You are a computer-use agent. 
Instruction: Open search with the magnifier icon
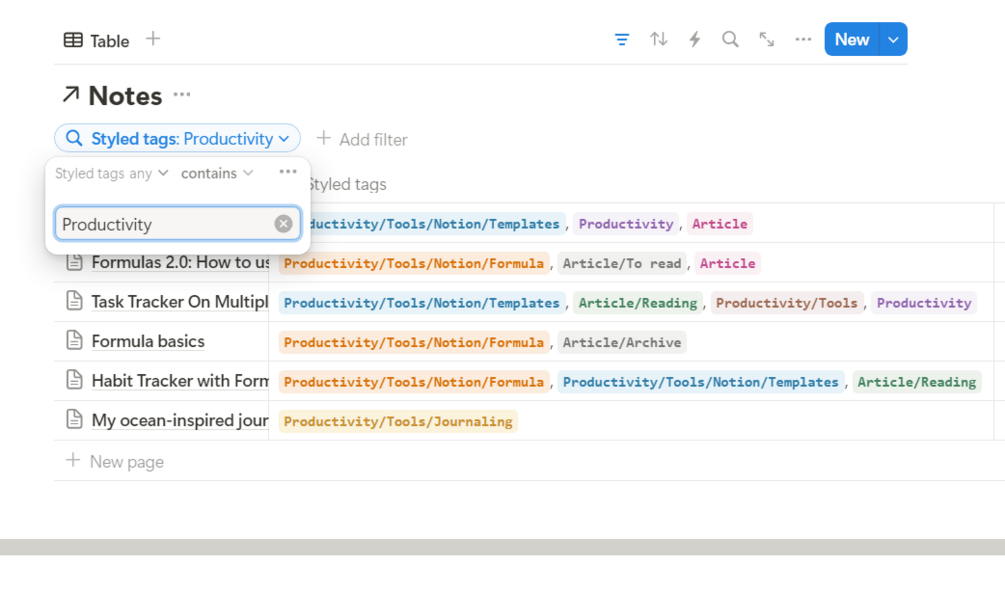coord(730,40)
